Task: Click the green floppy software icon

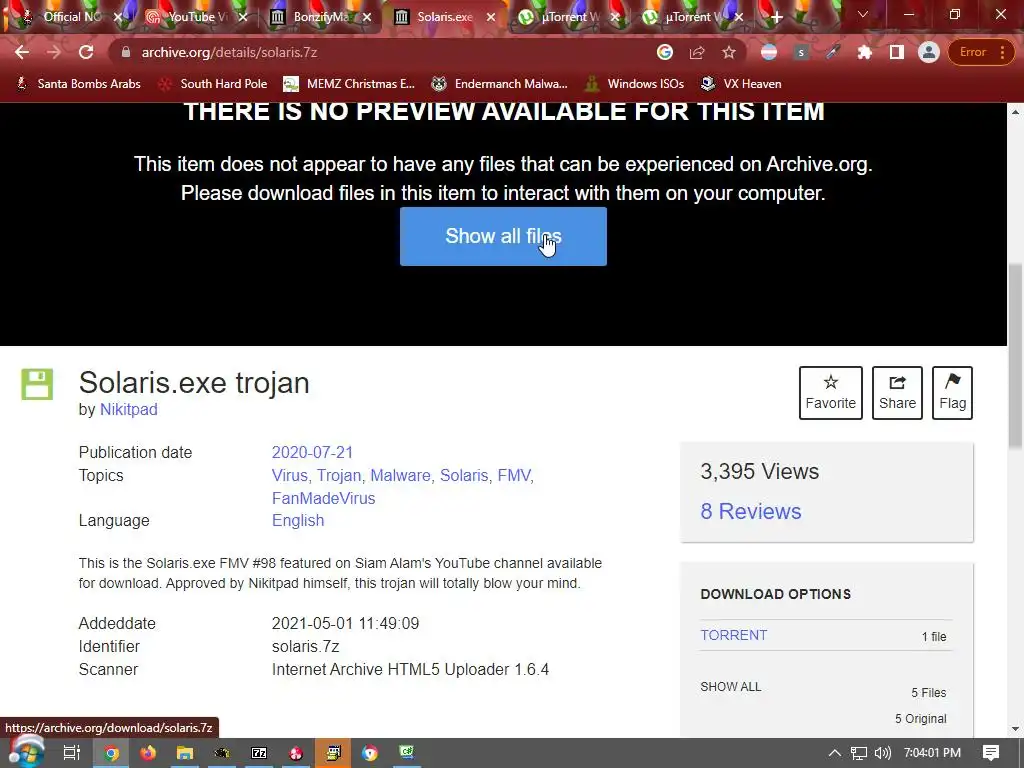Action: pos(37,384)
